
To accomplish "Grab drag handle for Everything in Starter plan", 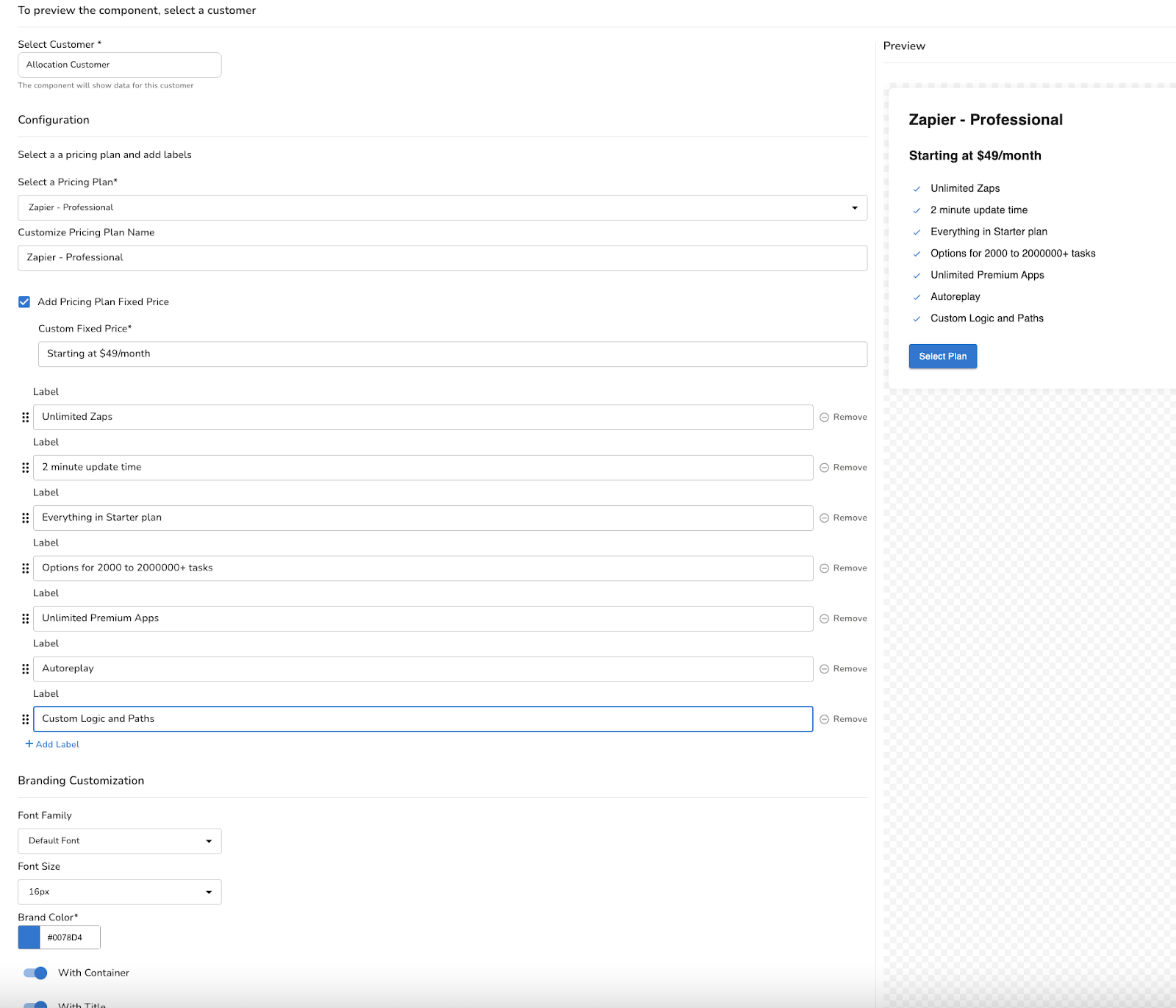I will (x=26, y=518).
